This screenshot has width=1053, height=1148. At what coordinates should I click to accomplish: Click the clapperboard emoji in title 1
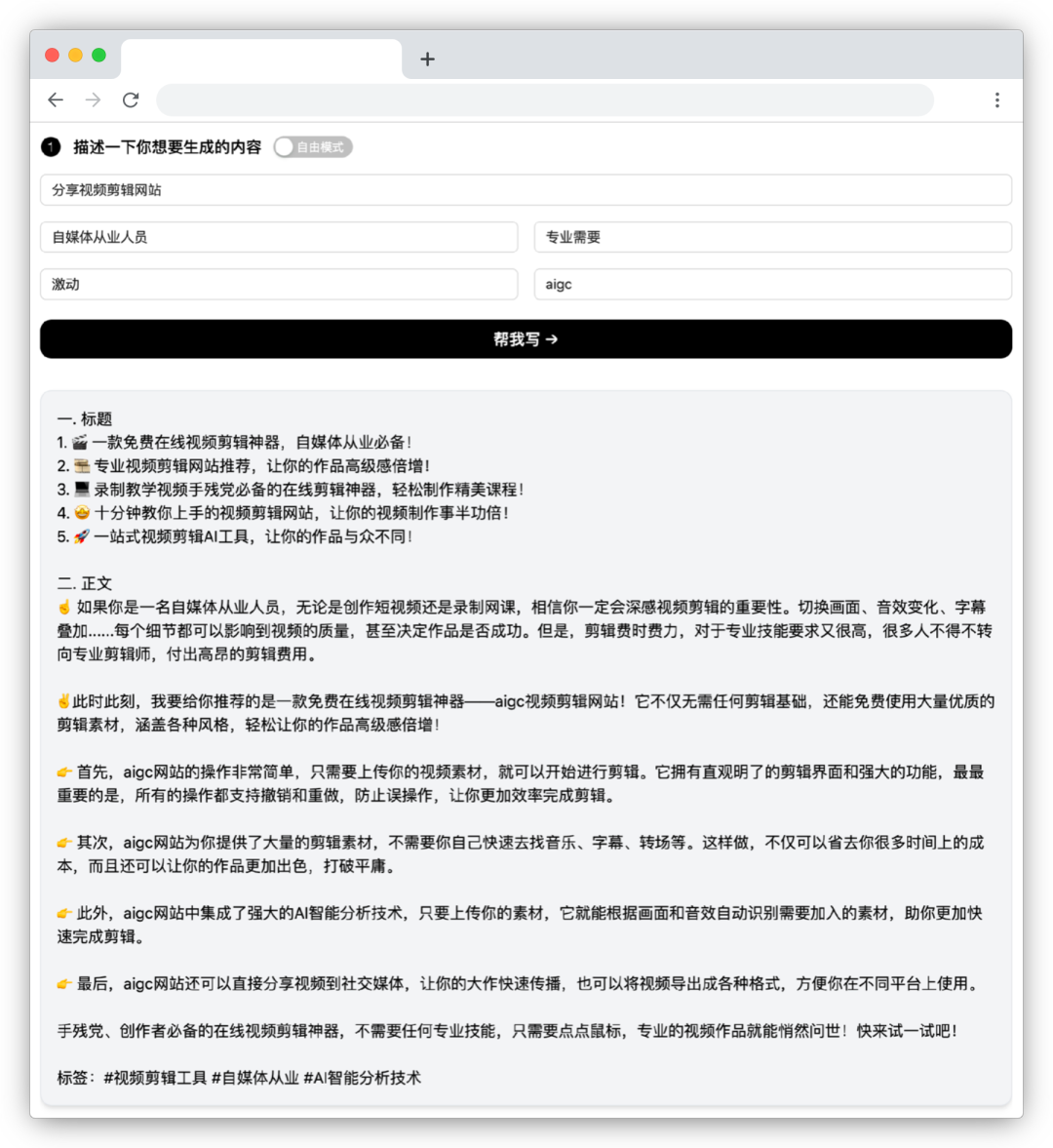tap(80, 443)
